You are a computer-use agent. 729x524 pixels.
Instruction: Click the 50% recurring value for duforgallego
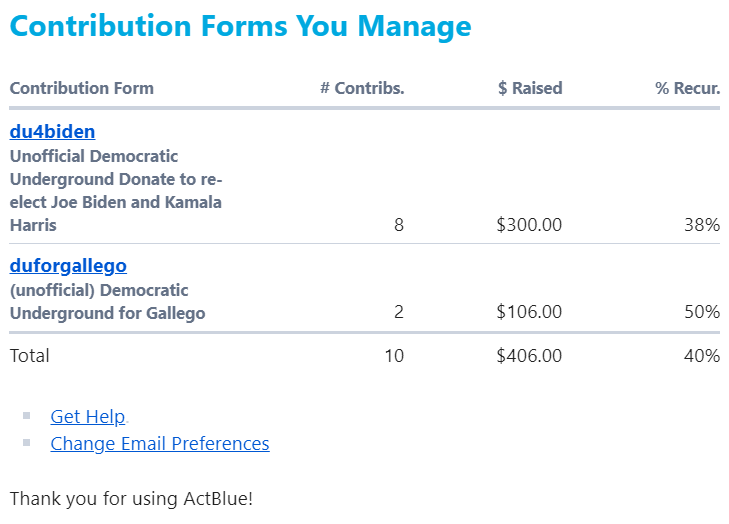(702, 312)
